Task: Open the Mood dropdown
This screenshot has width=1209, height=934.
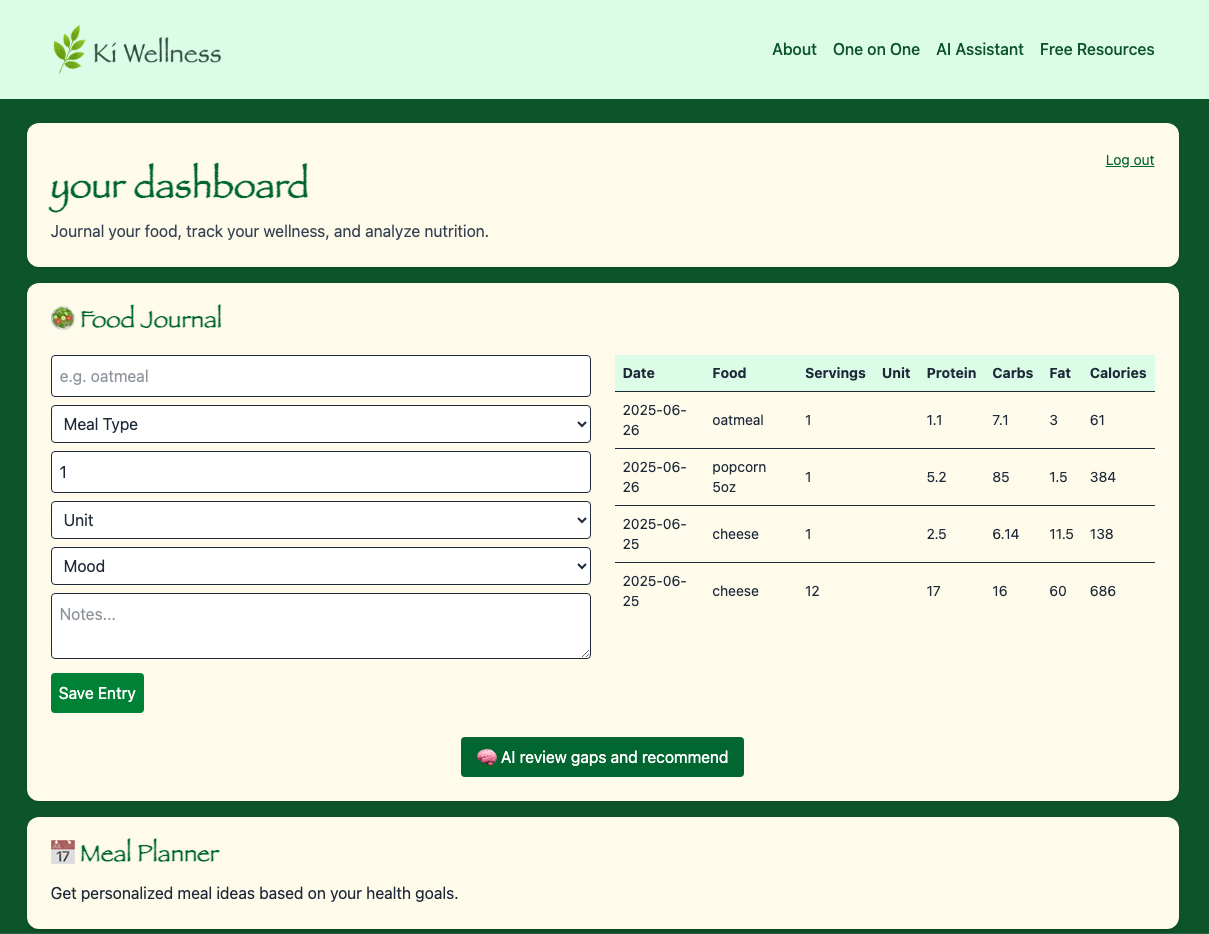Action: pyautogui.click(x=320, y=566)
